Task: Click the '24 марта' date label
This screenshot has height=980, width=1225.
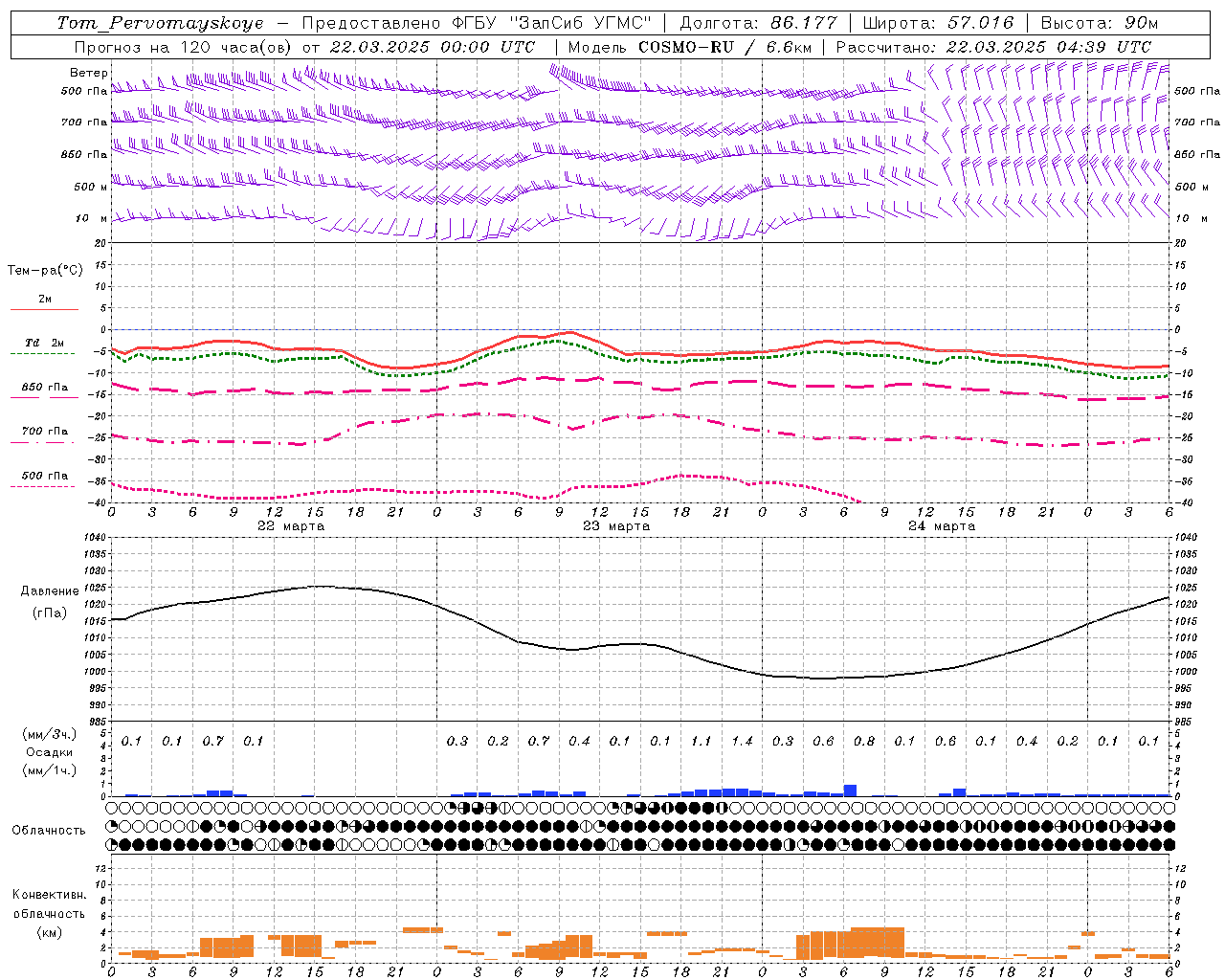Action: [x=942, y=526]
